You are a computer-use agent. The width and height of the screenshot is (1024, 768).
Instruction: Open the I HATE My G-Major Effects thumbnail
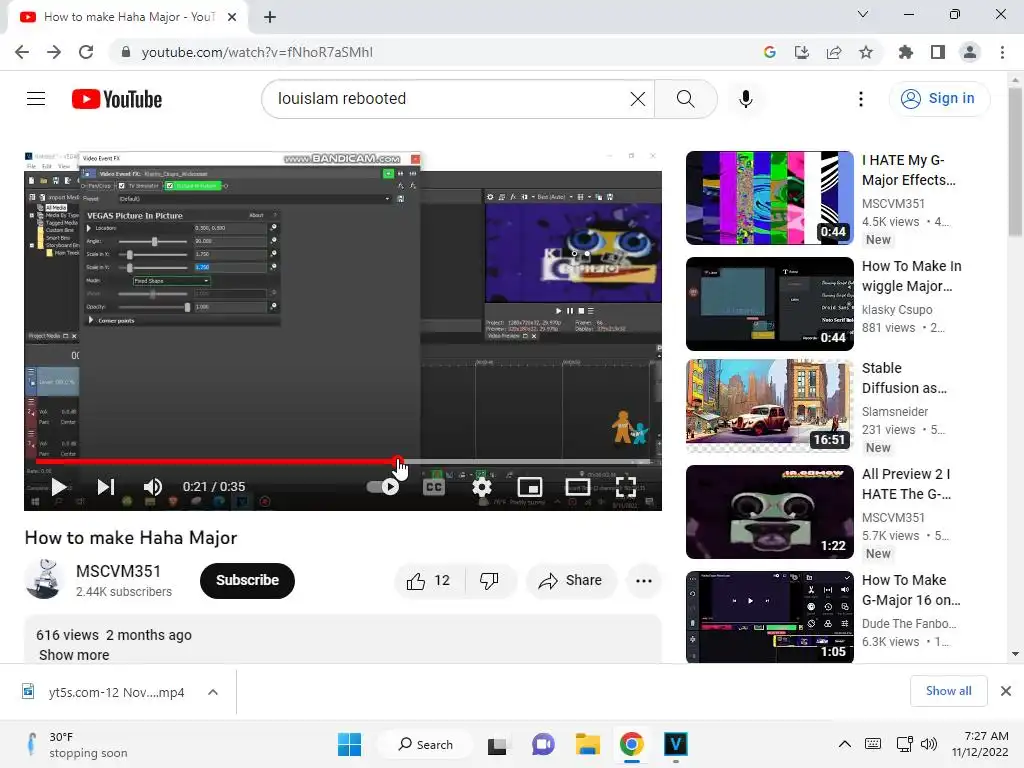tap(769, 198)
